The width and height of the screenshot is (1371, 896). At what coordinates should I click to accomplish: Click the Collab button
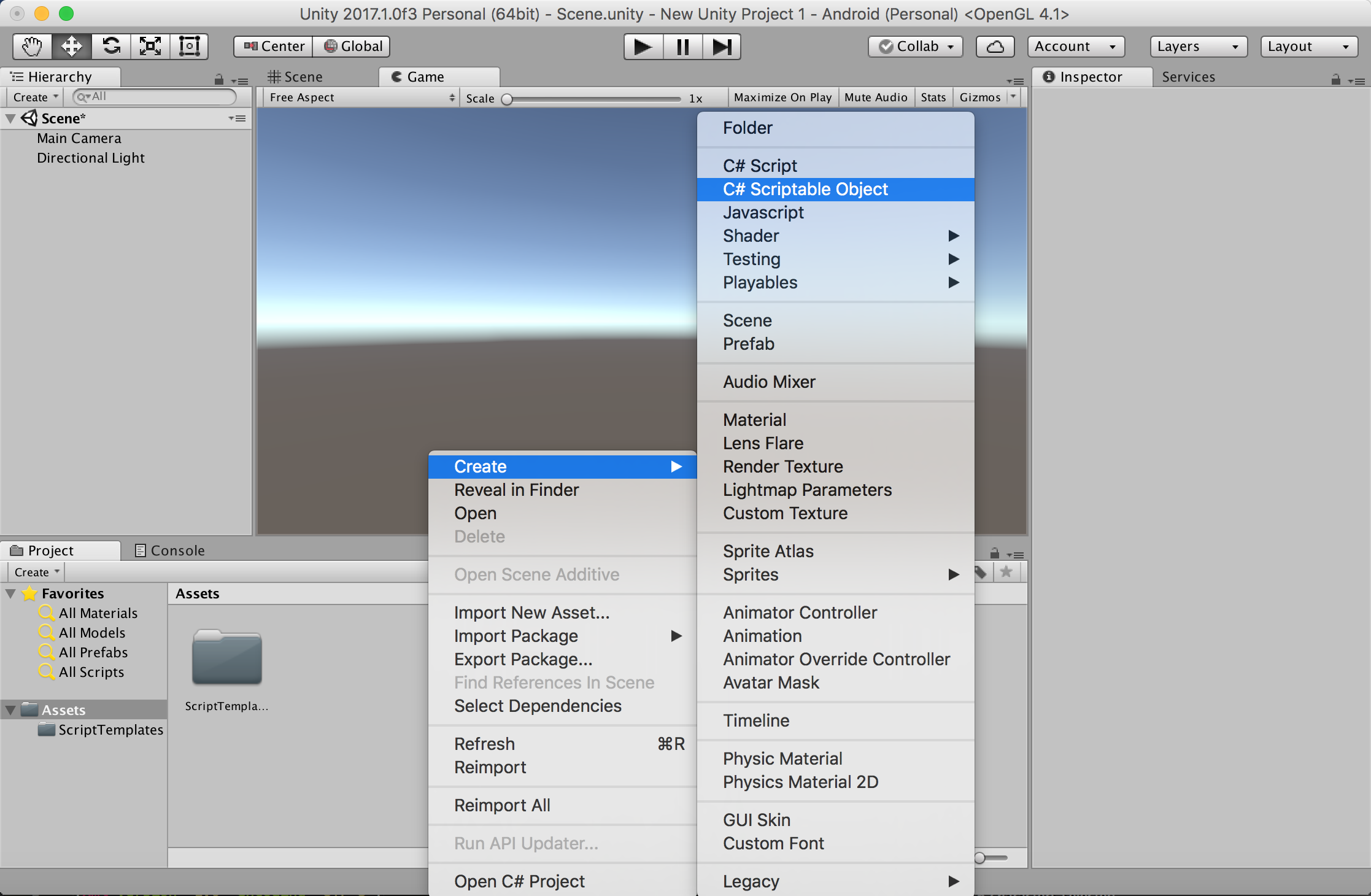(916, 47)
